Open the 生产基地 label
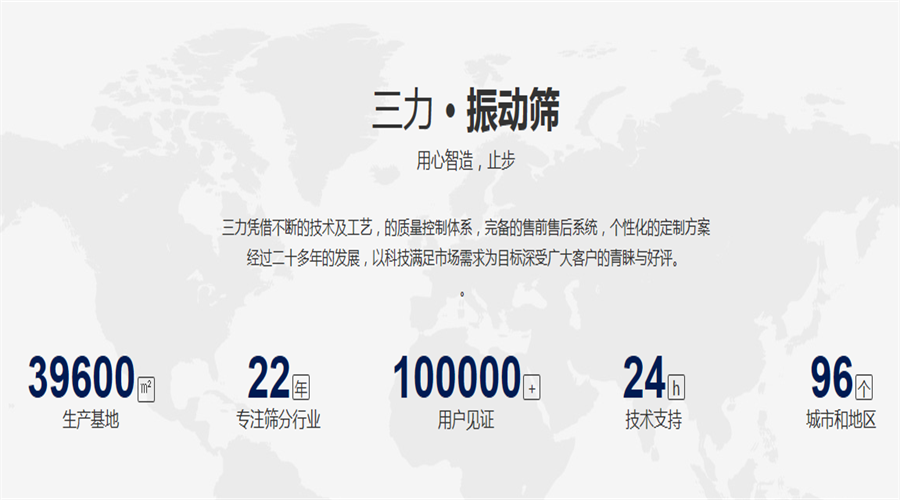900x500 pixels. coord(91,420)
